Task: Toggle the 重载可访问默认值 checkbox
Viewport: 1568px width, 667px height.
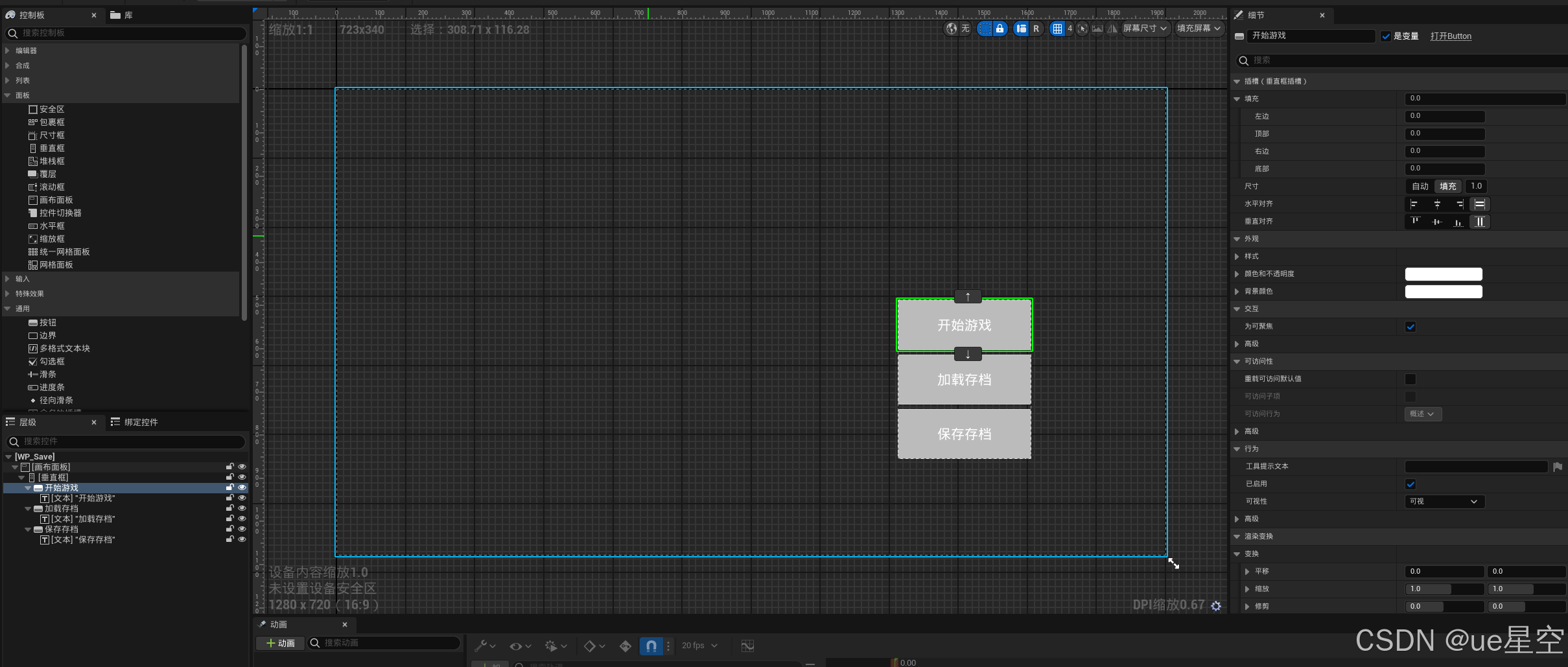Action: coord(1410,379)
